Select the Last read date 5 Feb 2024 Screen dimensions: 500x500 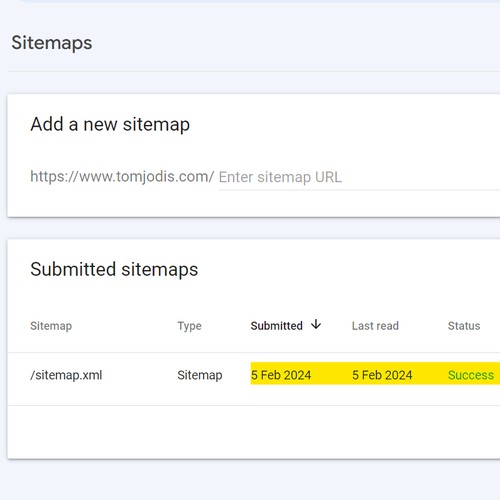coord(382,375)
